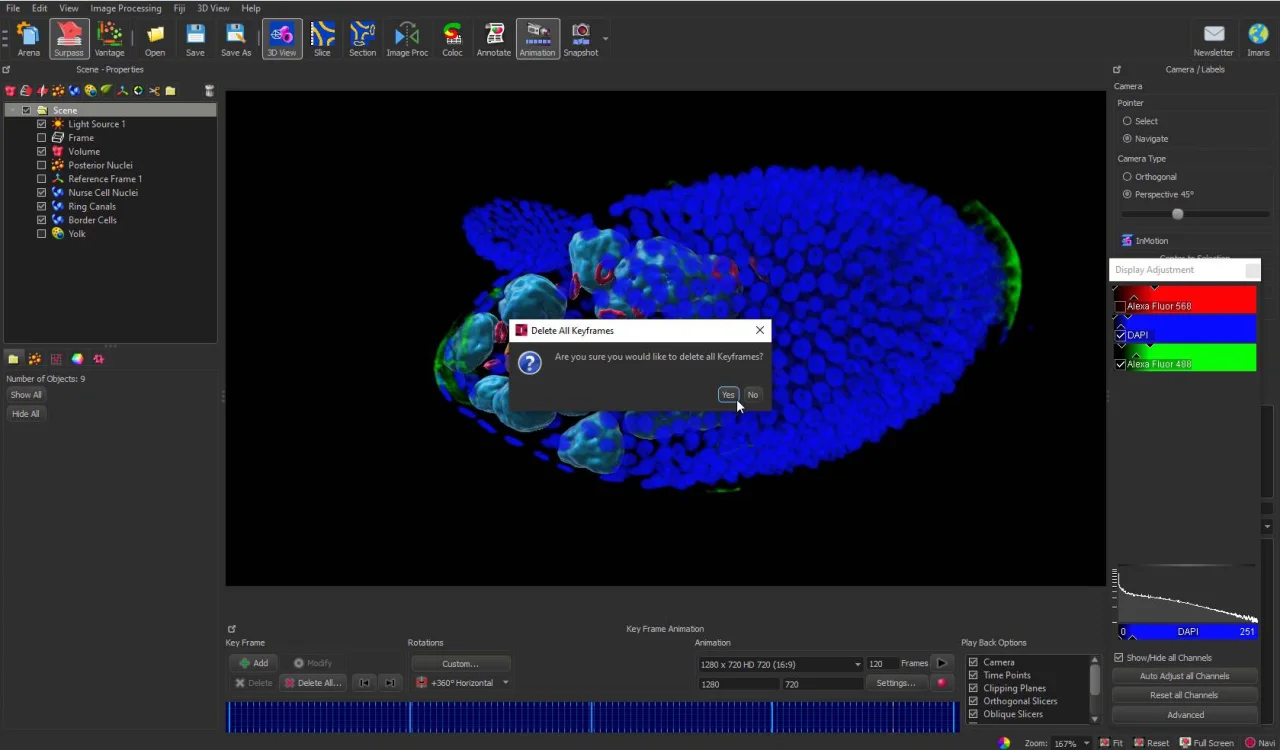Collapse the Scene tree node
Viewport: 1280px width, 750px height.
point(11,110)
